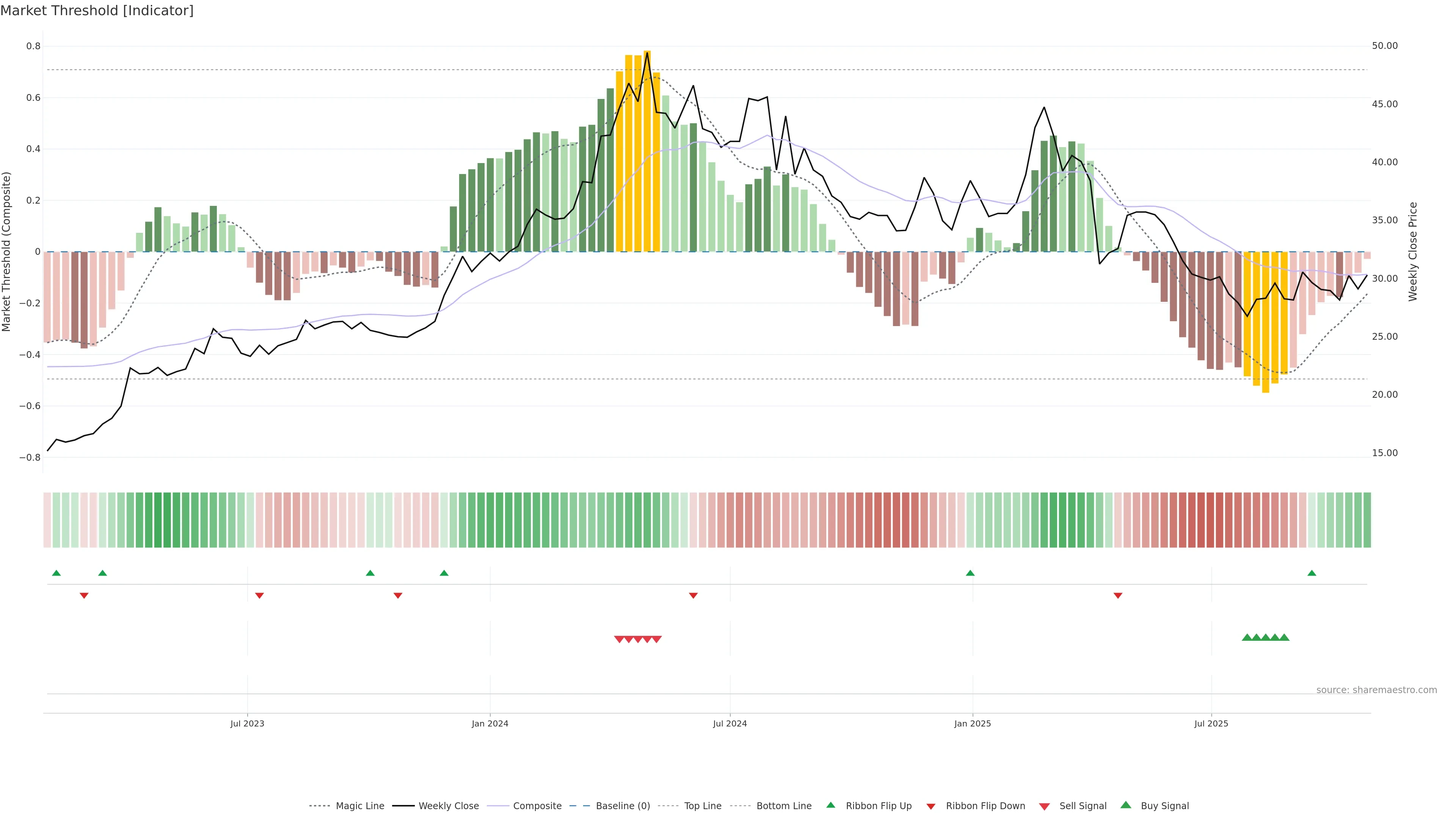Click the leftmost ribbon color cell
Viewport: 1456px width, 819px height.
click(x=47, y=520)
